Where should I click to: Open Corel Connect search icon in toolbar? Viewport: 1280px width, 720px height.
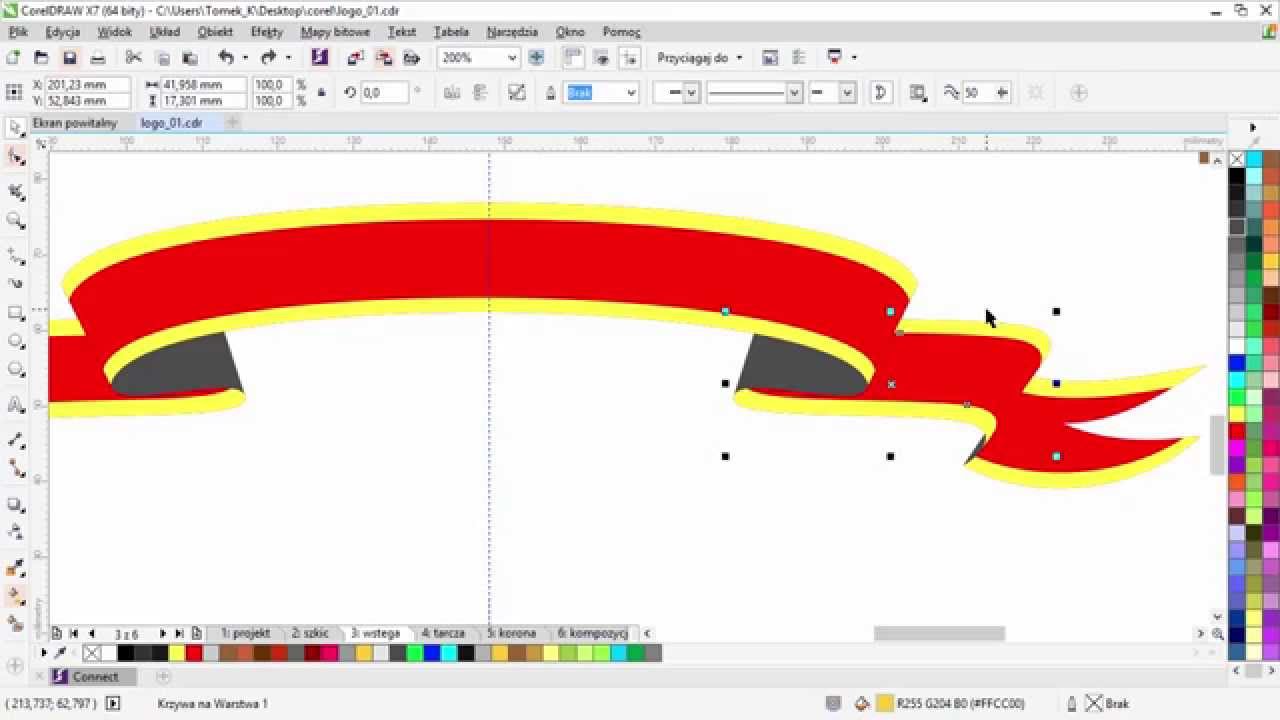[x=319, y=58]
